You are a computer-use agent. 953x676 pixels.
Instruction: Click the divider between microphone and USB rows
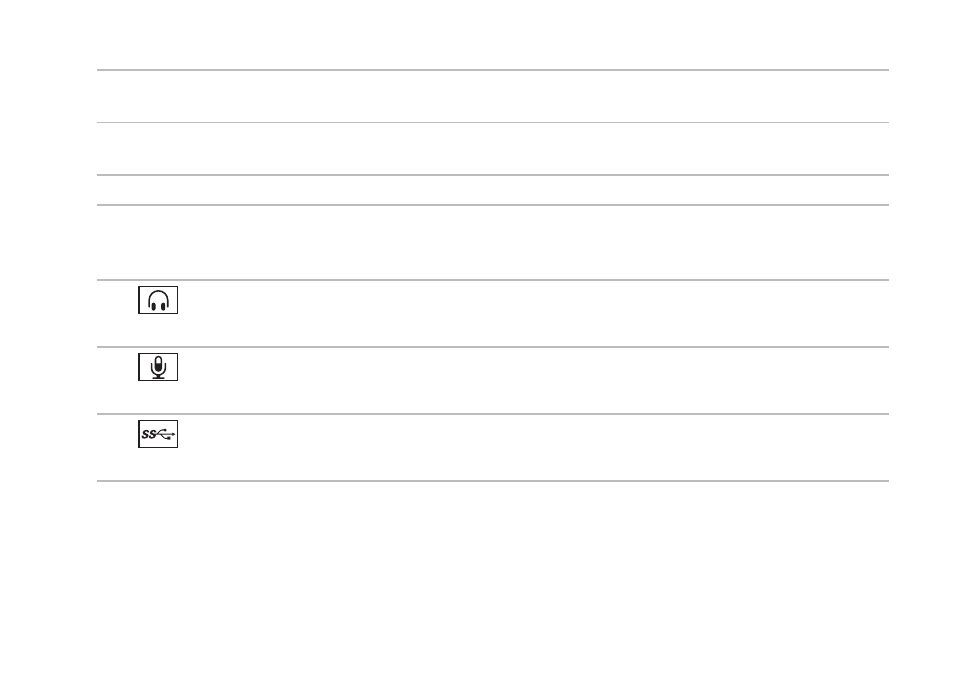tap(493, 414)
